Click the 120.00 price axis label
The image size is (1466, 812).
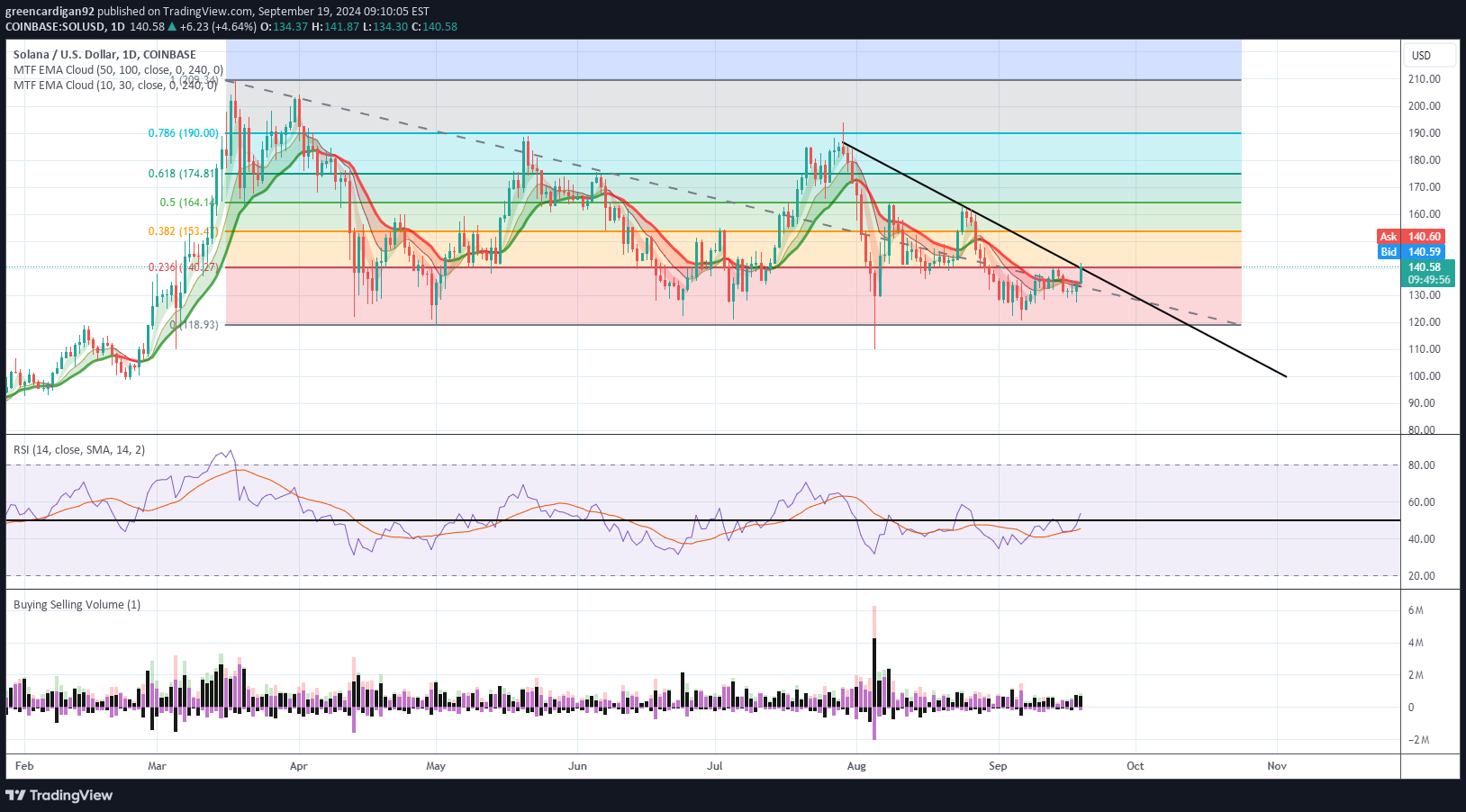1425,322
